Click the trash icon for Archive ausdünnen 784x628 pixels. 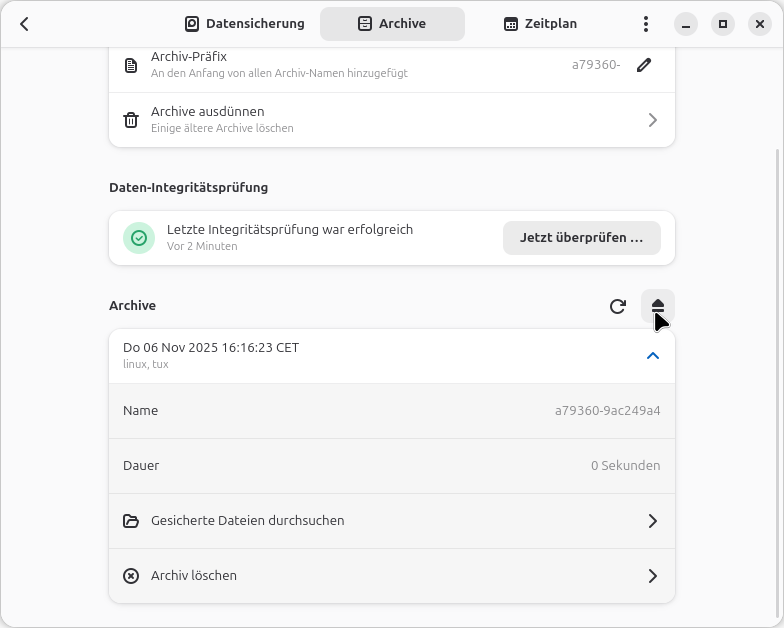(x=131, y=120)
